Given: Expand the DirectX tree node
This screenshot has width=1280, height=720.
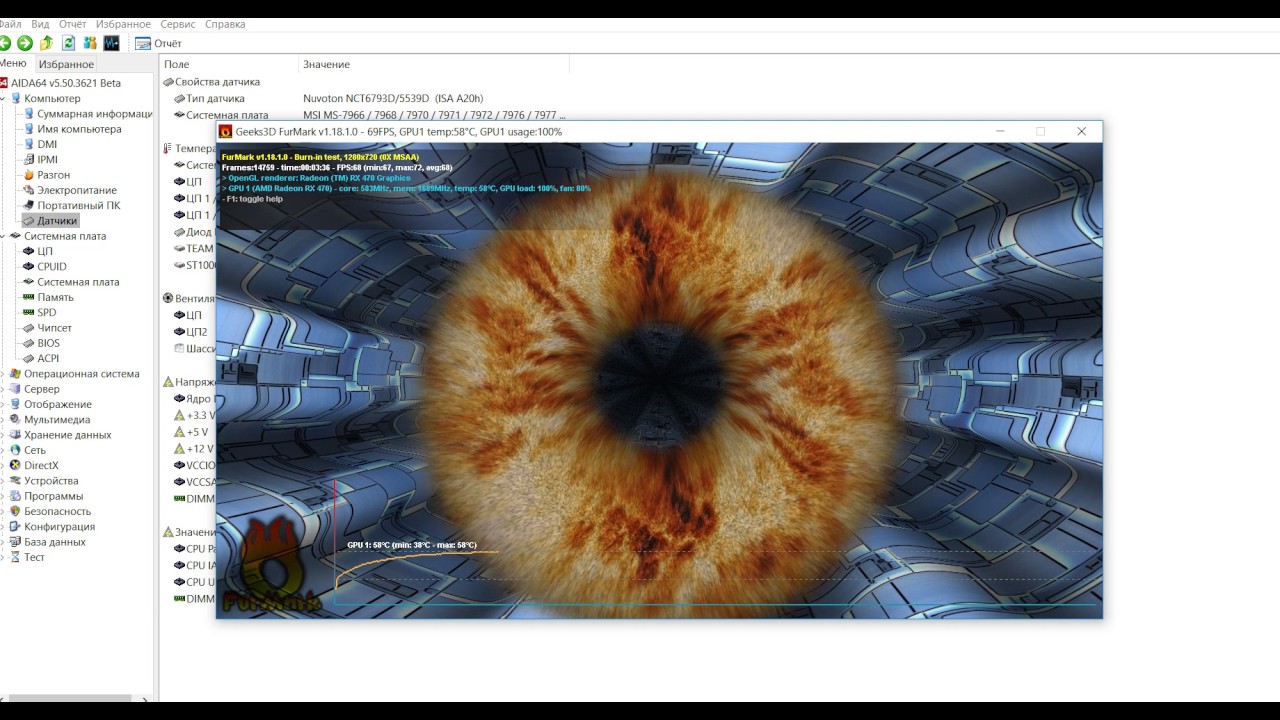Looking at the screenshot, I should click(x=3, y=466).
